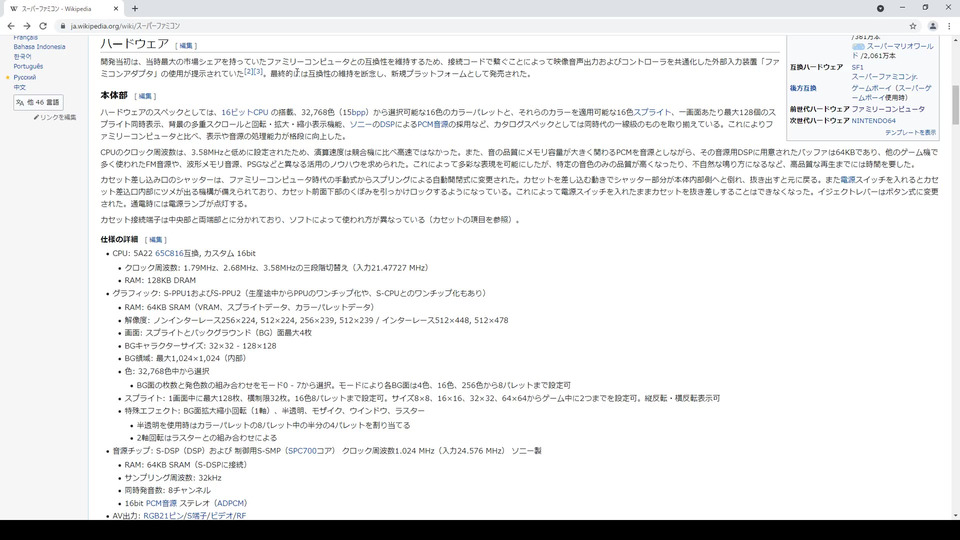Viewport: 960px width, 540px height.
Task: Click the vertical scrollbar thumb
Action: (x=955, y=105)
